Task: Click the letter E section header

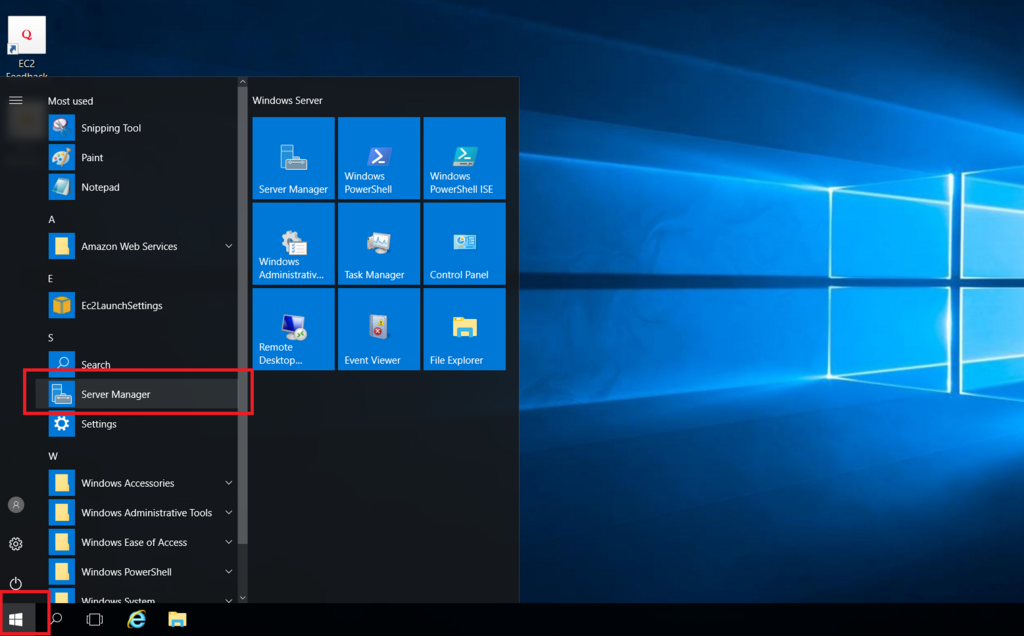Action: click(50, 279)
